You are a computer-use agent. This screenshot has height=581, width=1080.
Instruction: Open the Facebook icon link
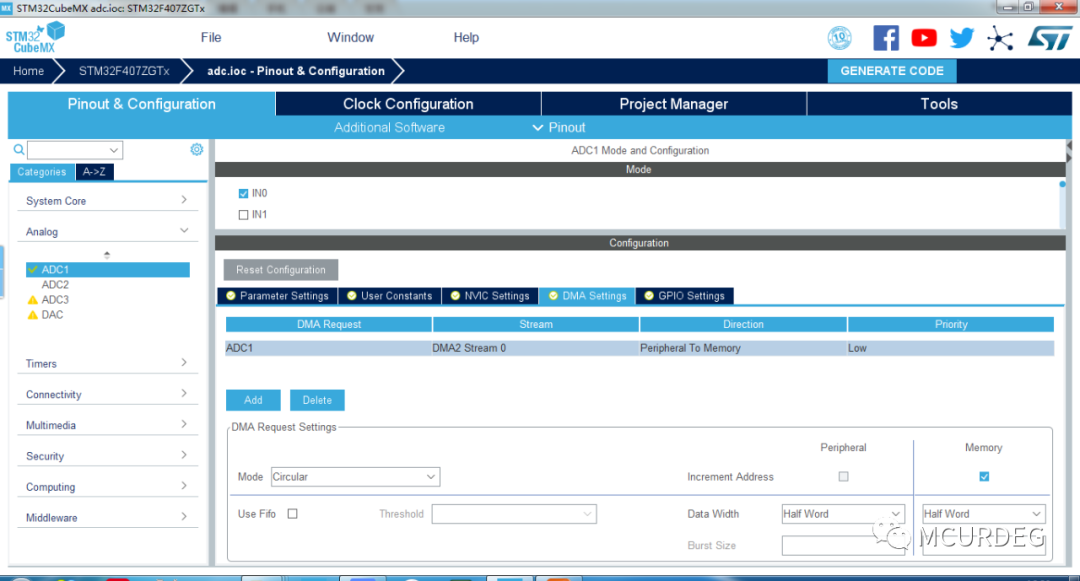pos(886,38)
